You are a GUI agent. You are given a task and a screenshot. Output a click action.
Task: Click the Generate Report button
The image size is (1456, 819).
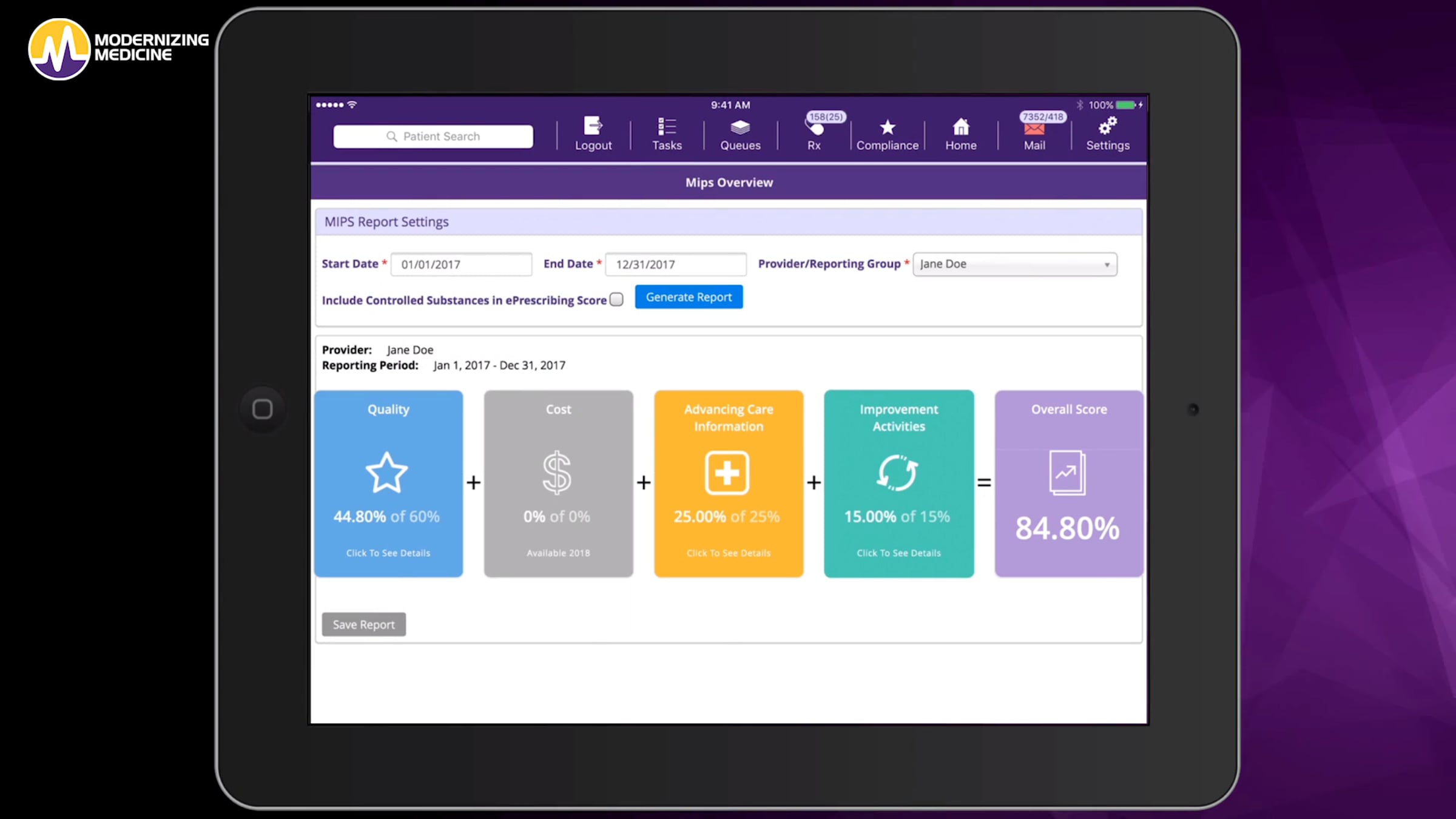pos(689,297)
